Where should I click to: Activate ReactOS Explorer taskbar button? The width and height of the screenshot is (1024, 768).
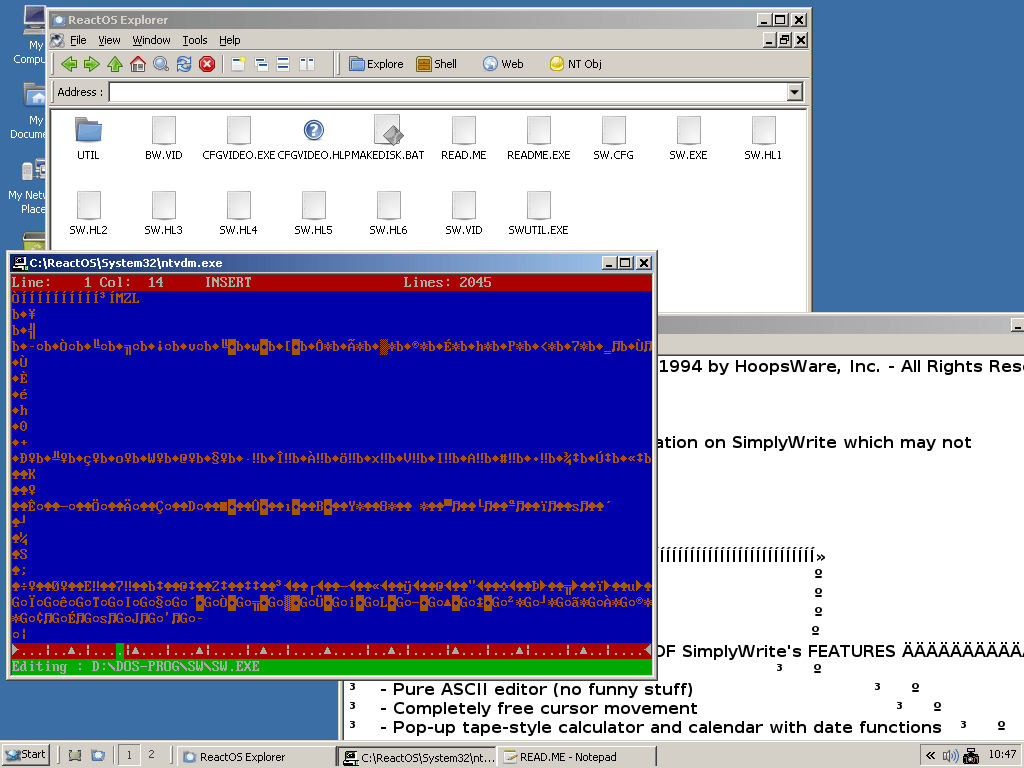[256, 756]
